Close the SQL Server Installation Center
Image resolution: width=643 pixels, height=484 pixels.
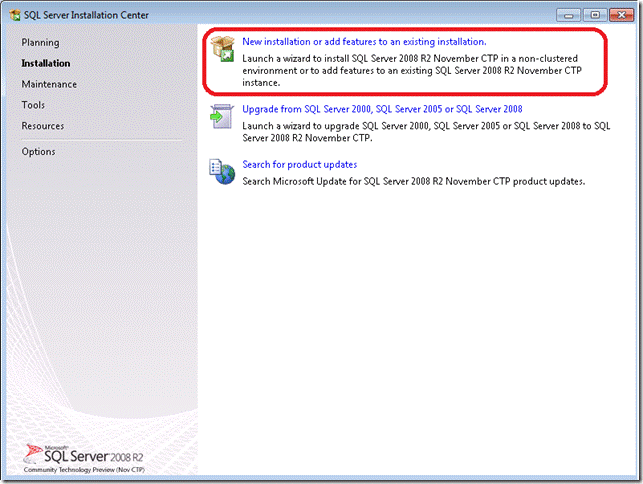click(x=622, y=15)
